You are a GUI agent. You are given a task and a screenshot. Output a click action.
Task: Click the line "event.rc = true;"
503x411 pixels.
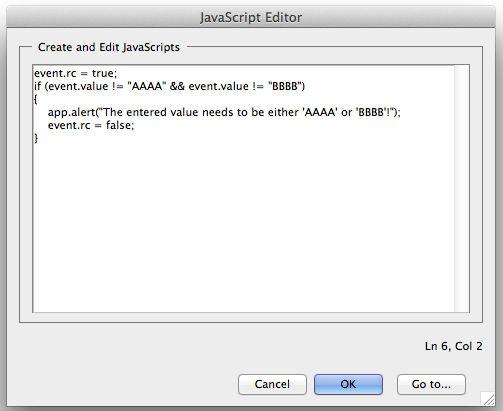(x=75, y=73)
